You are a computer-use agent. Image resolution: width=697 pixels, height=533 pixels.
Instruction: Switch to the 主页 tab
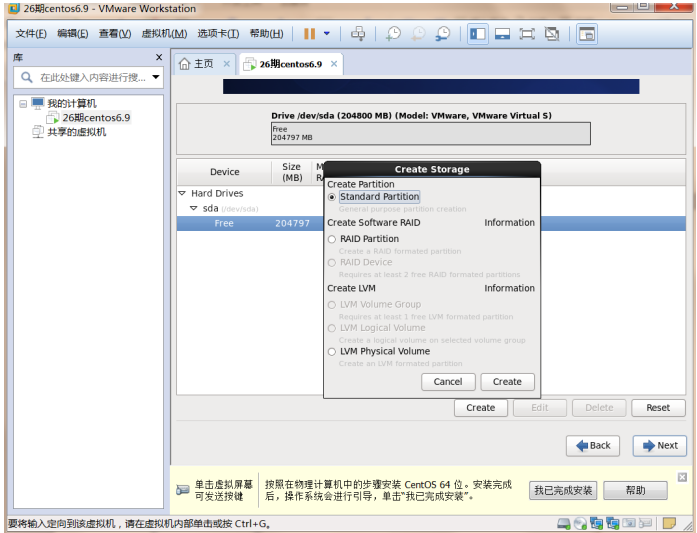point(204,64)
